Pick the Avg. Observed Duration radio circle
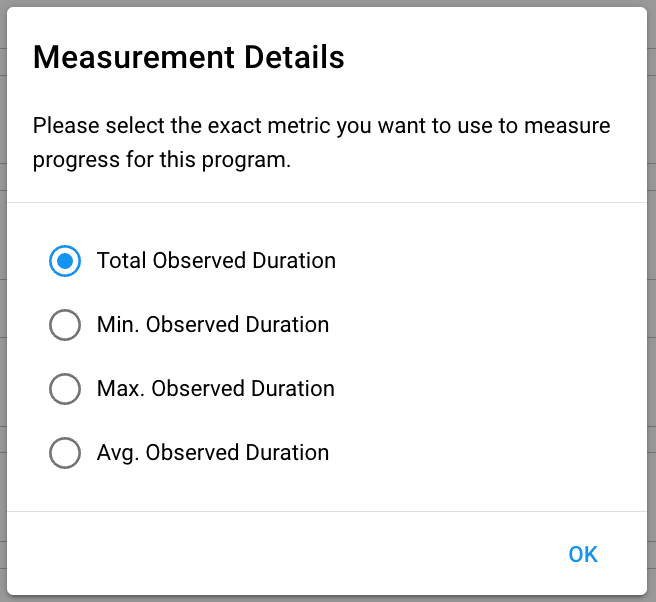 tap(65, 453)
